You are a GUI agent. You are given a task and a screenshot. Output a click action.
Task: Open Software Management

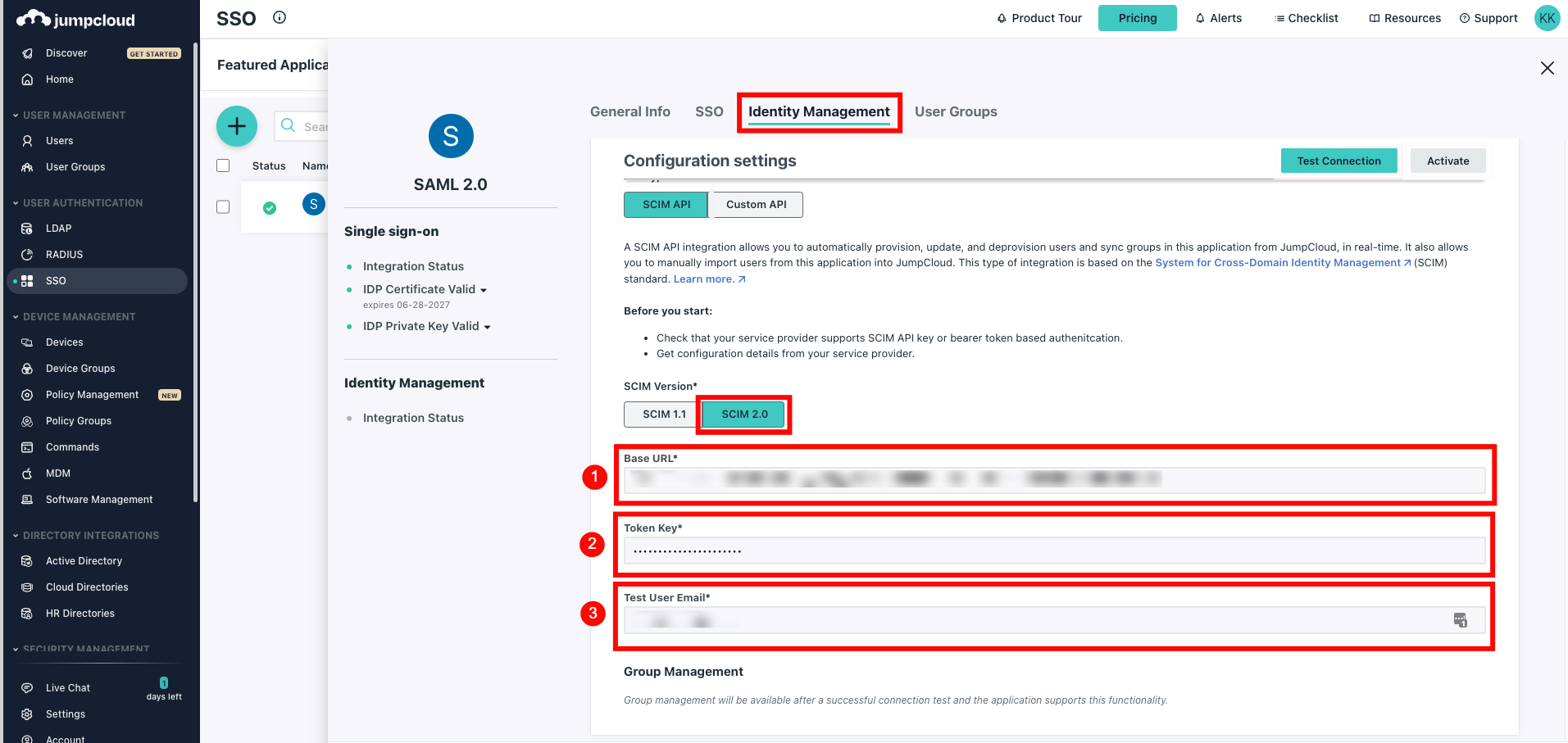(99, 500)
